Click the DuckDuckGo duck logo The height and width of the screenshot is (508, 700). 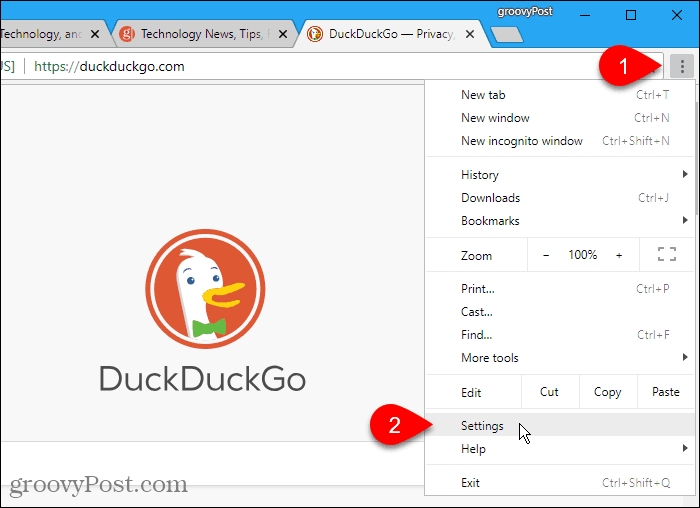coord(205,289)
